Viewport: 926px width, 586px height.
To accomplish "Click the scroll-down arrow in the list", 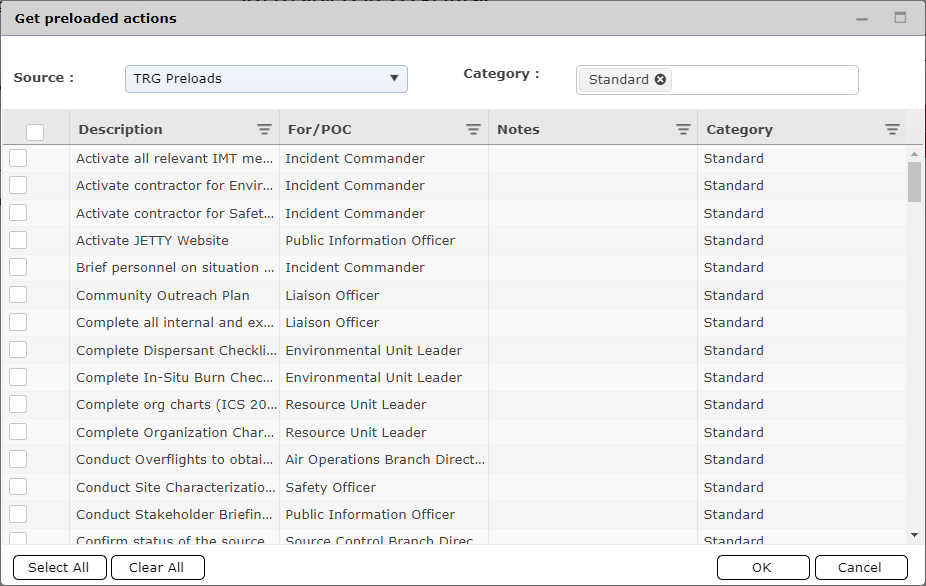I will (x=914, y=535).
